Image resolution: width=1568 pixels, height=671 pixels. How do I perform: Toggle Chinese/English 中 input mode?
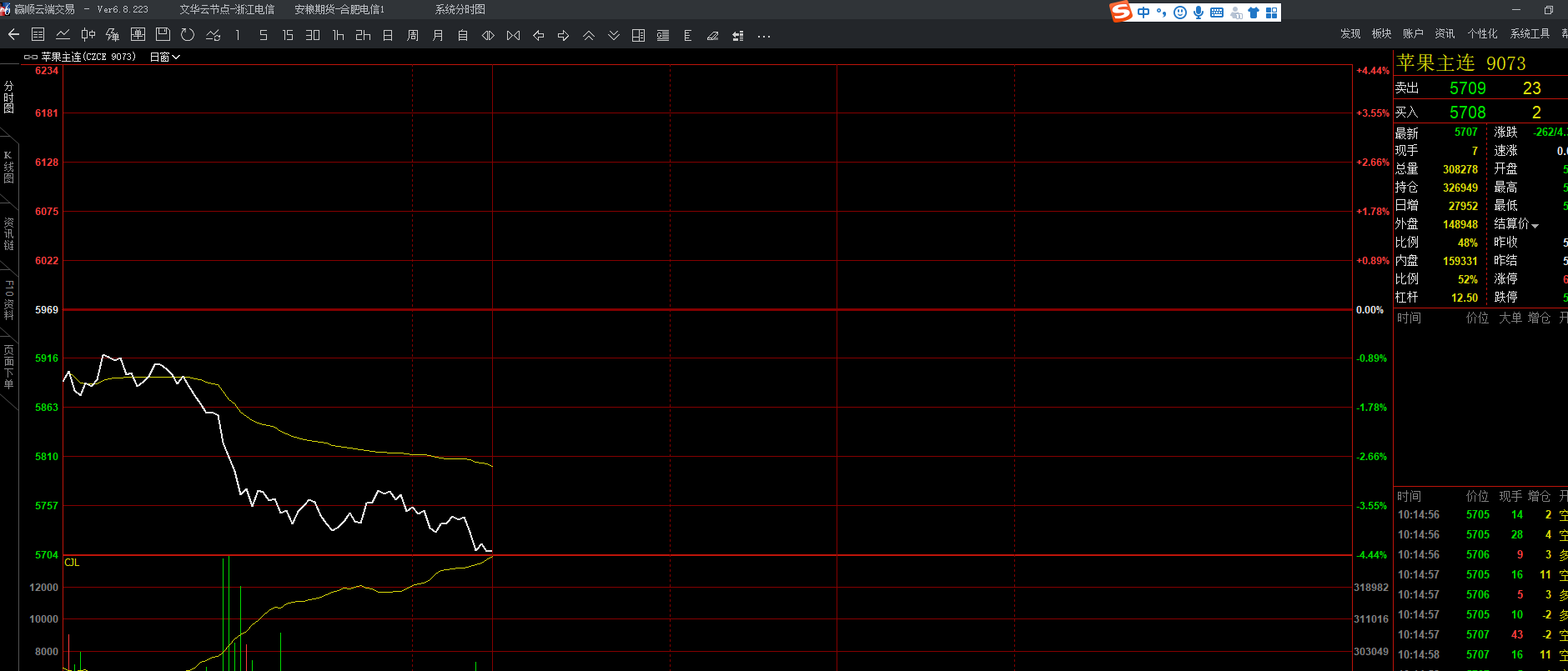(x=1143, y=13)
